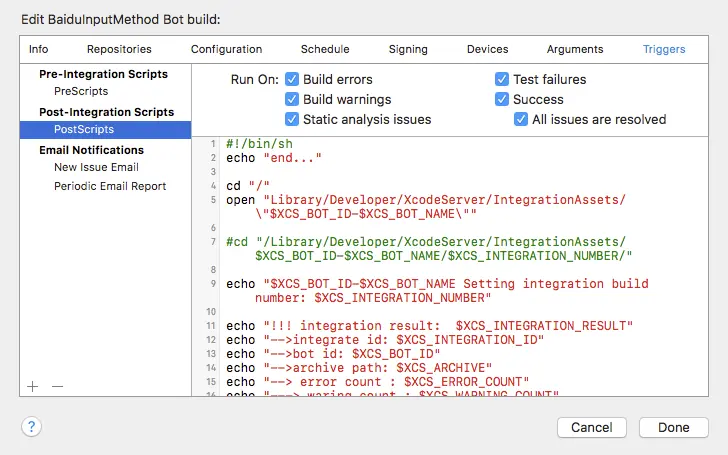Open the Signing tab
The height and width of the screenshot is (455, 728).
pyautogui.click(x=408, y=49)
